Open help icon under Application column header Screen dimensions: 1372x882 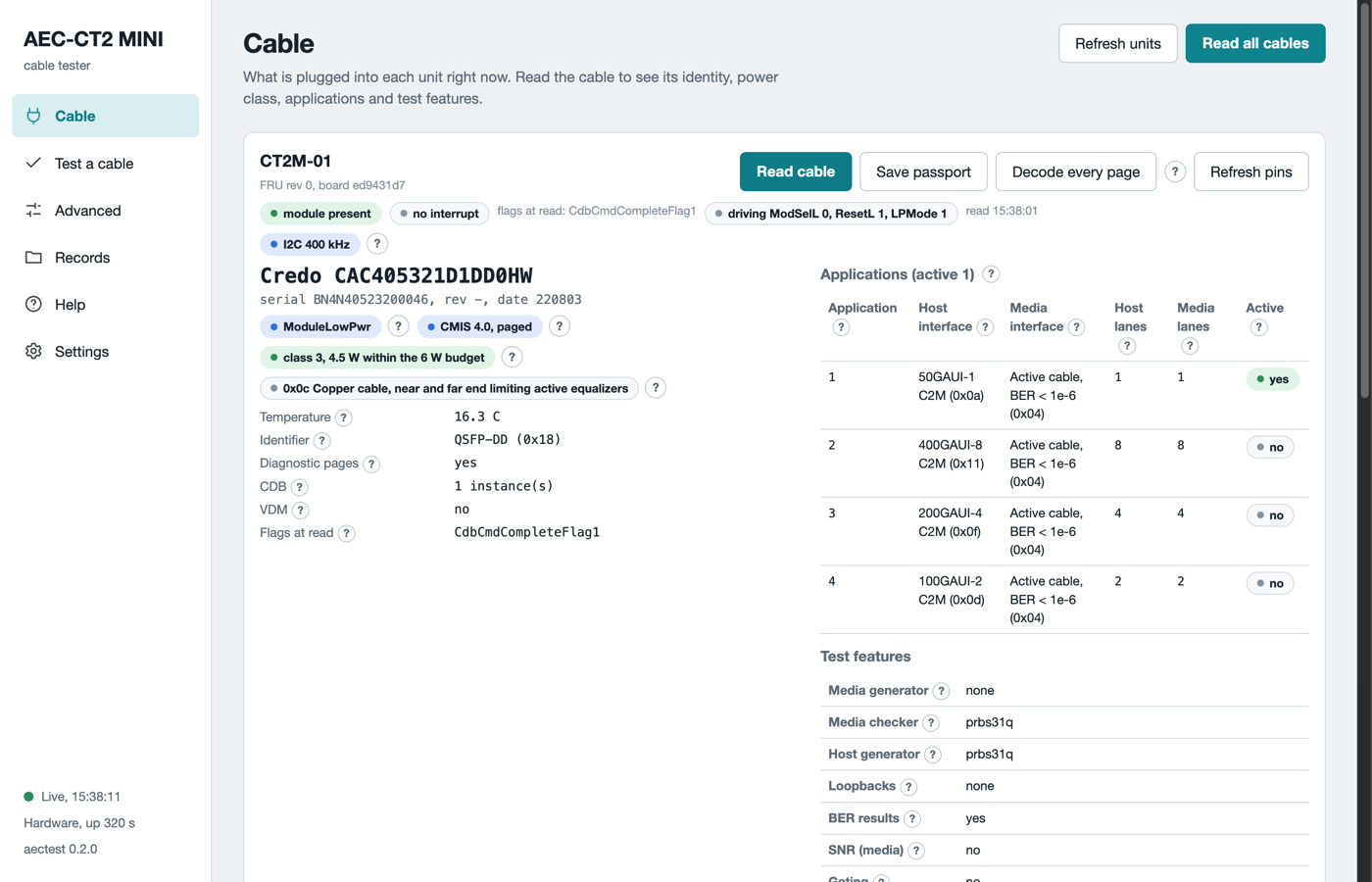coord(841,327)
